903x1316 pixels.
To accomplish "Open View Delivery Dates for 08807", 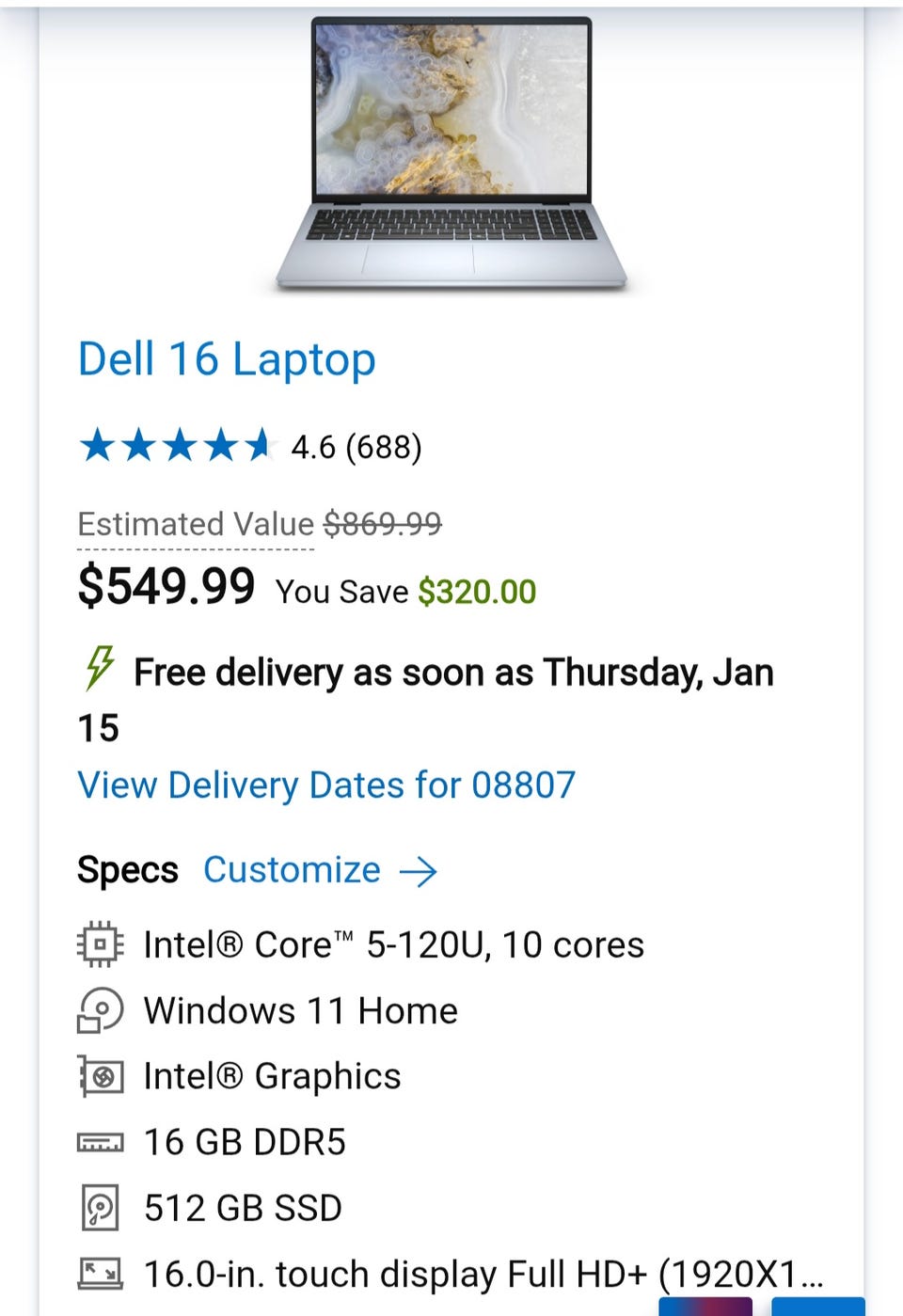I will (x=326, y=785).
